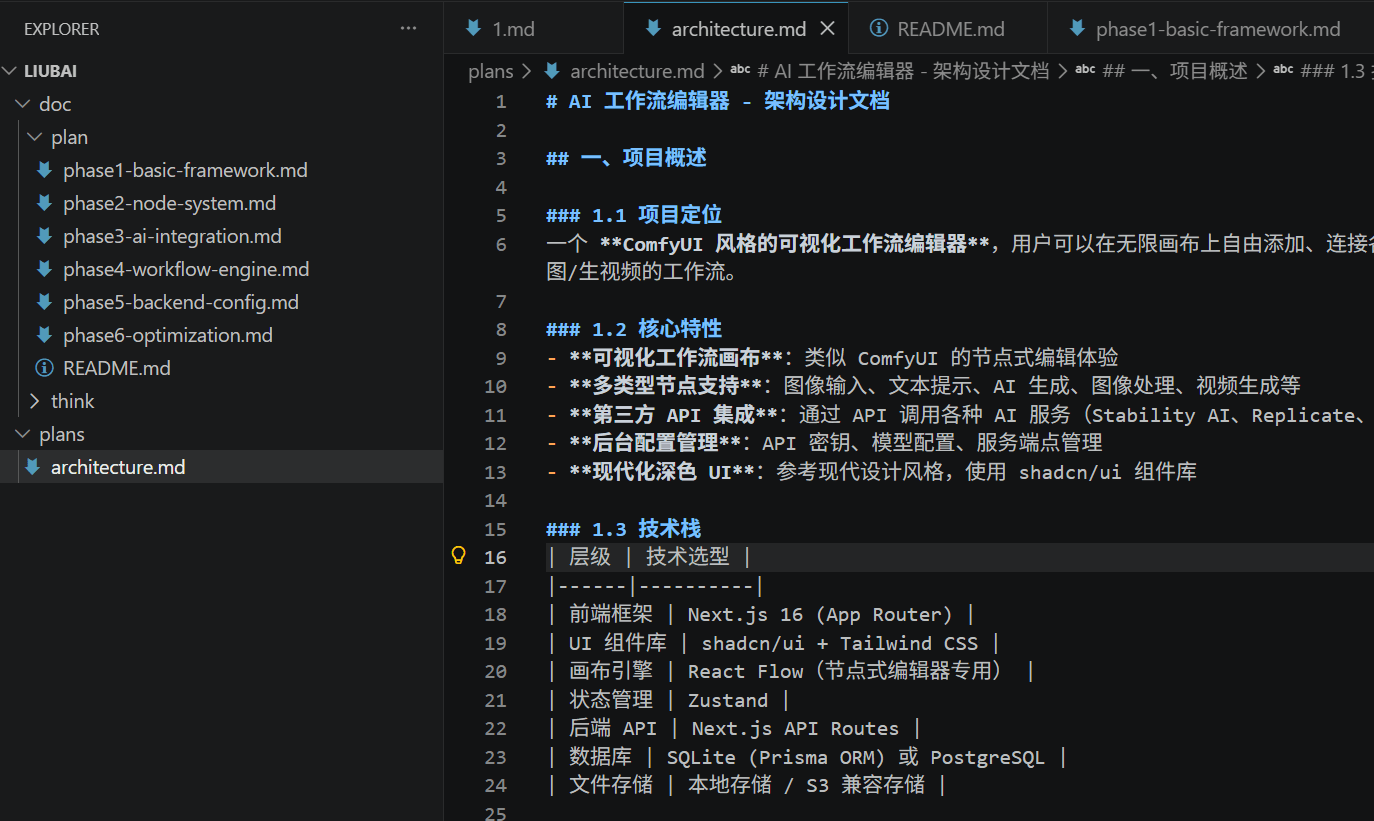Image resolution: width=1374 pixels, height=821 pixels.
Task: Close the architecture.md editor tab
Action: (827, 29)
